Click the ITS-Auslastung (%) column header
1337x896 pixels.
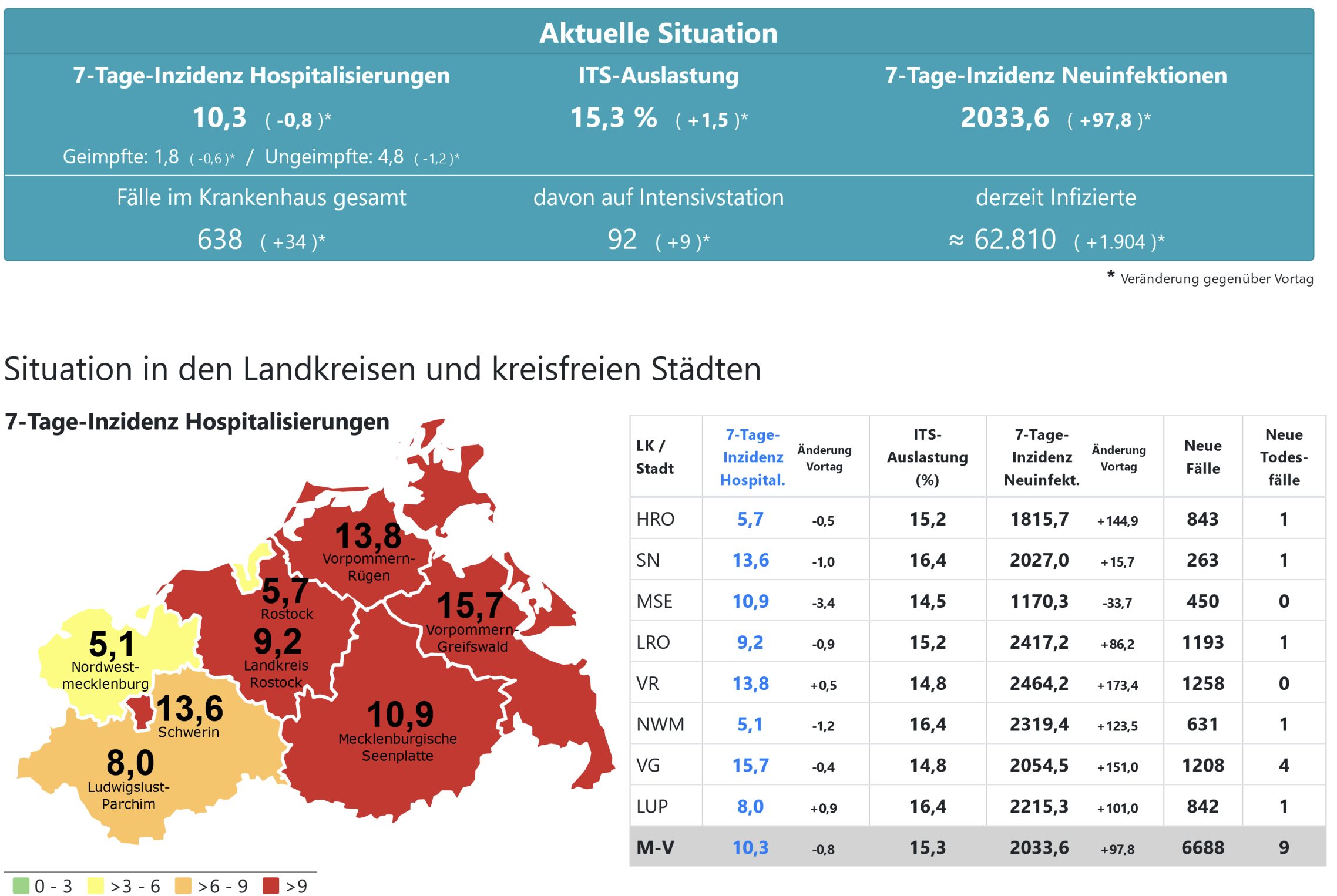coord(927,457)
